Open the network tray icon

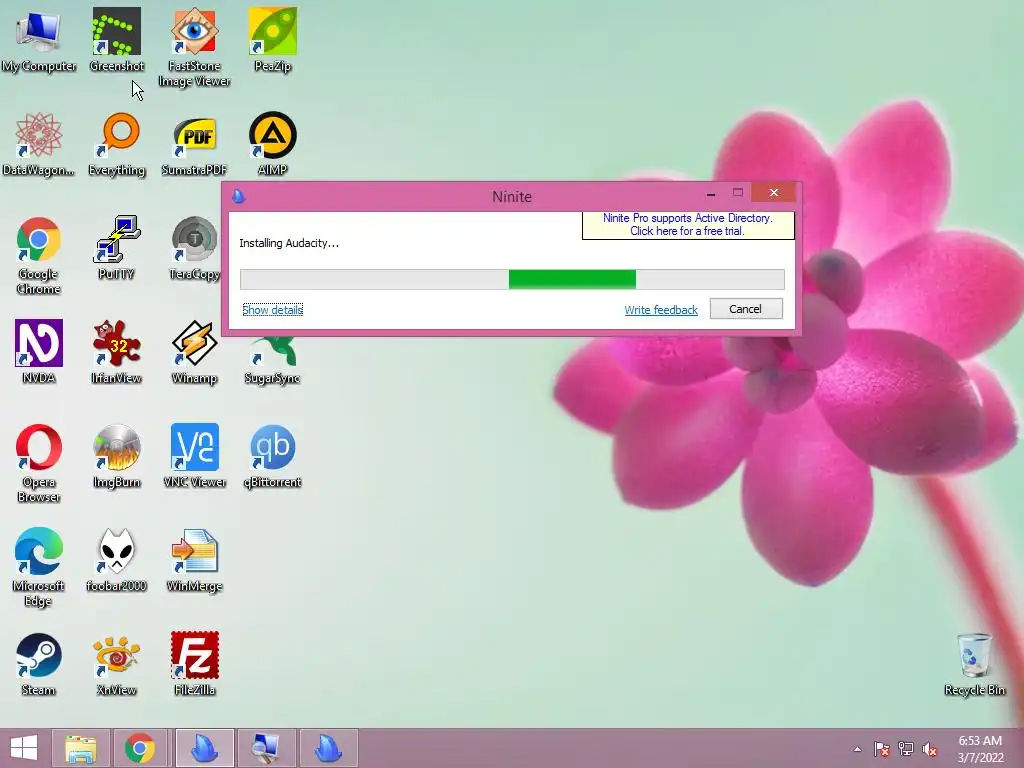[x=906, y=749]
